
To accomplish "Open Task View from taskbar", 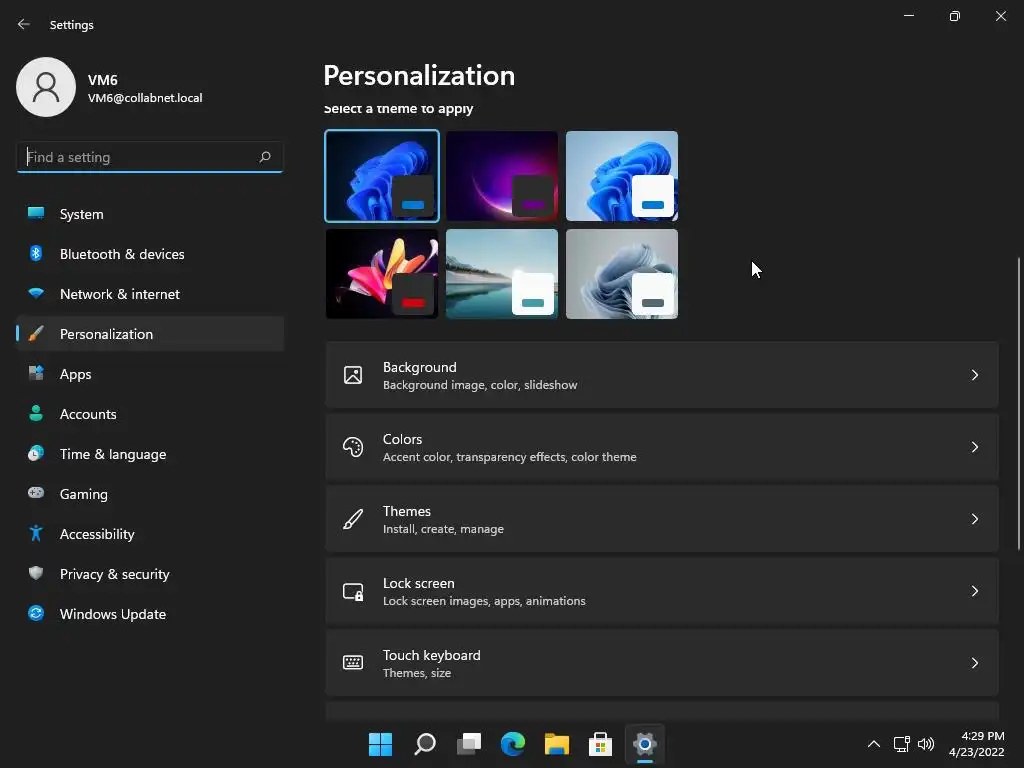I will tap(469, 744).
